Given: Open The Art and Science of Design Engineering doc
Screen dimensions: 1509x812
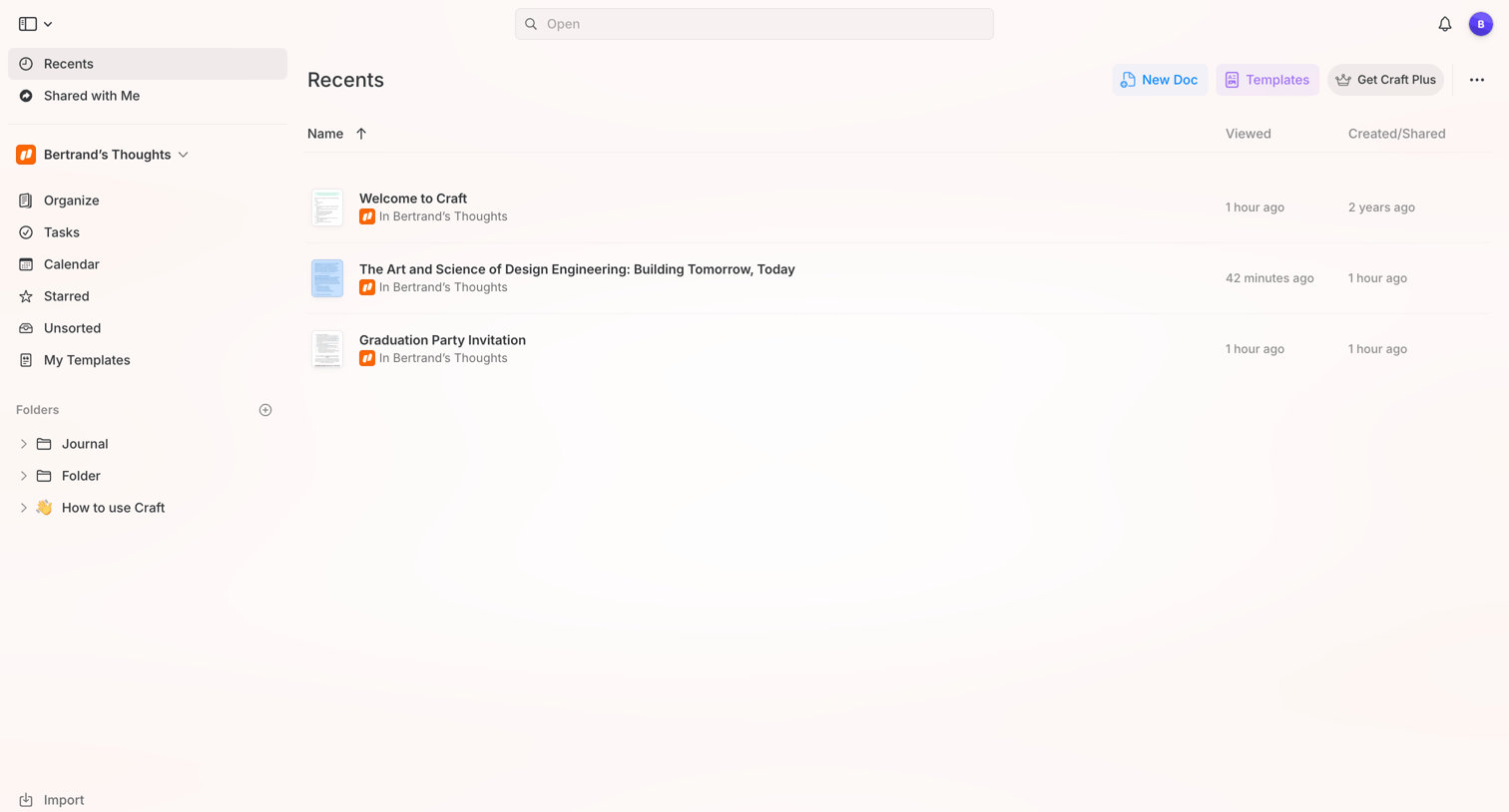Looking at the screenshot, I should [x=577, y=269].
